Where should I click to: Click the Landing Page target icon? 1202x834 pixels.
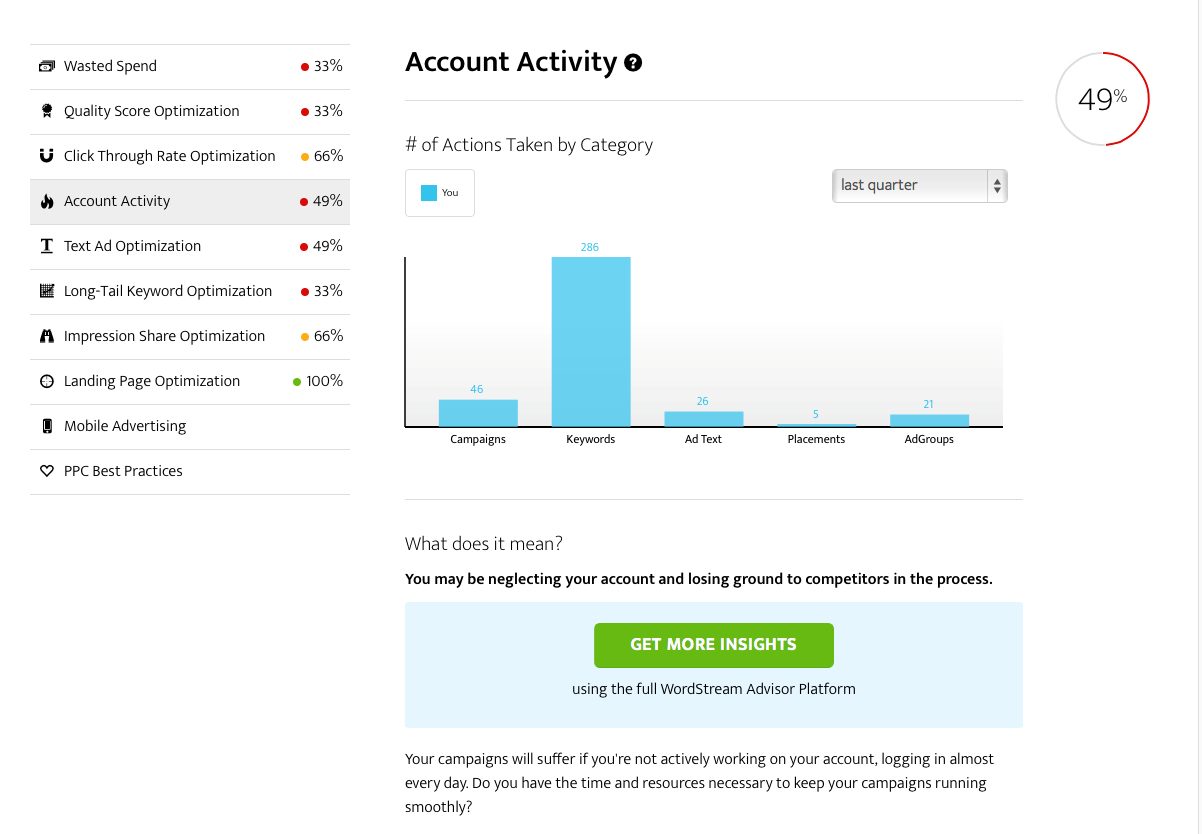point(46,381)
